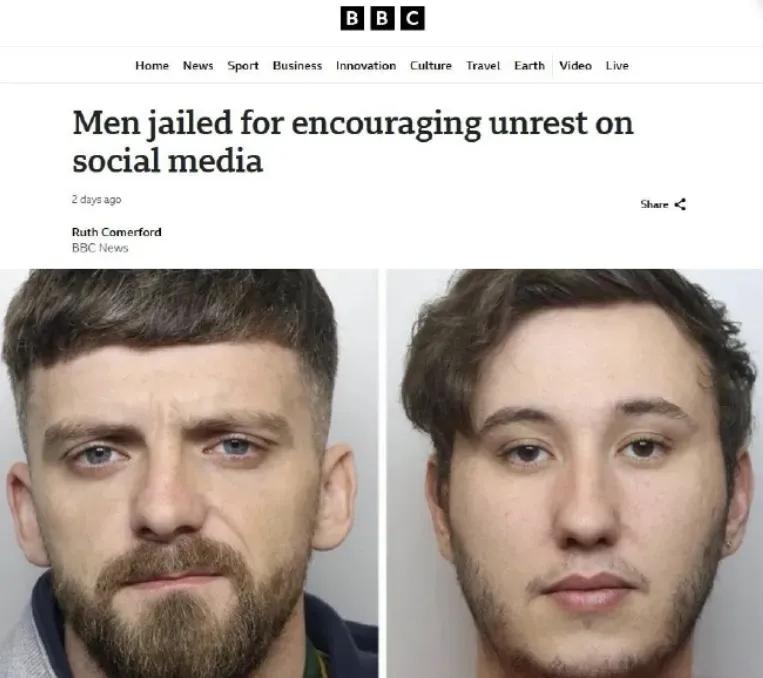Open the Travel nav link

483,65
